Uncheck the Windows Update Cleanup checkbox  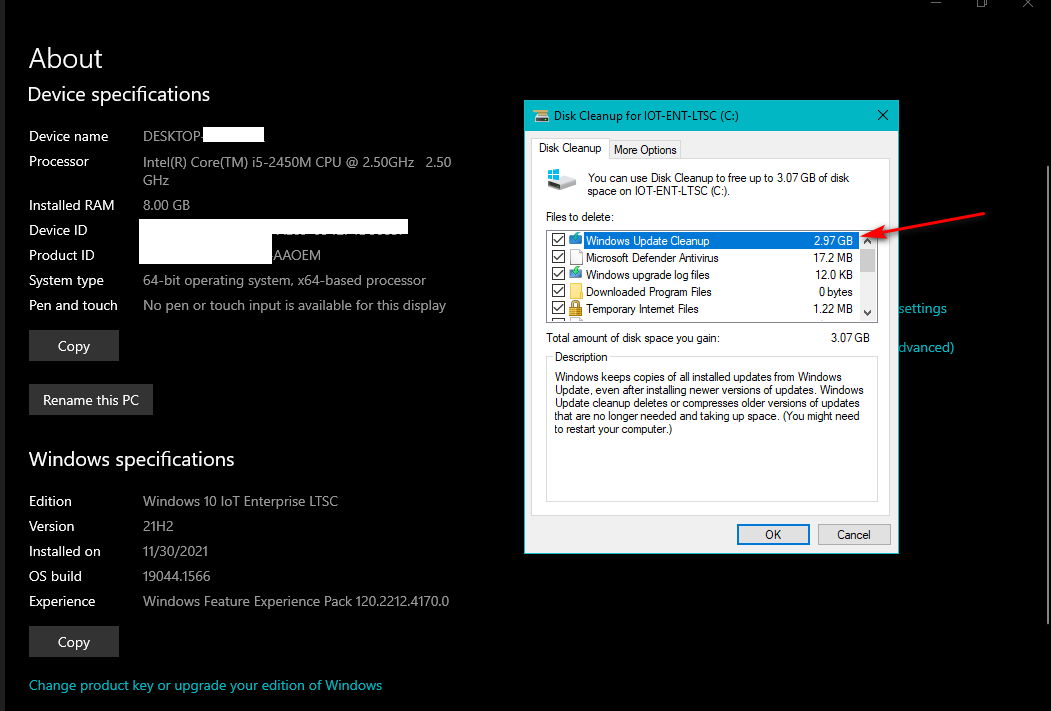pyautogui.click(x=558, y=240)
